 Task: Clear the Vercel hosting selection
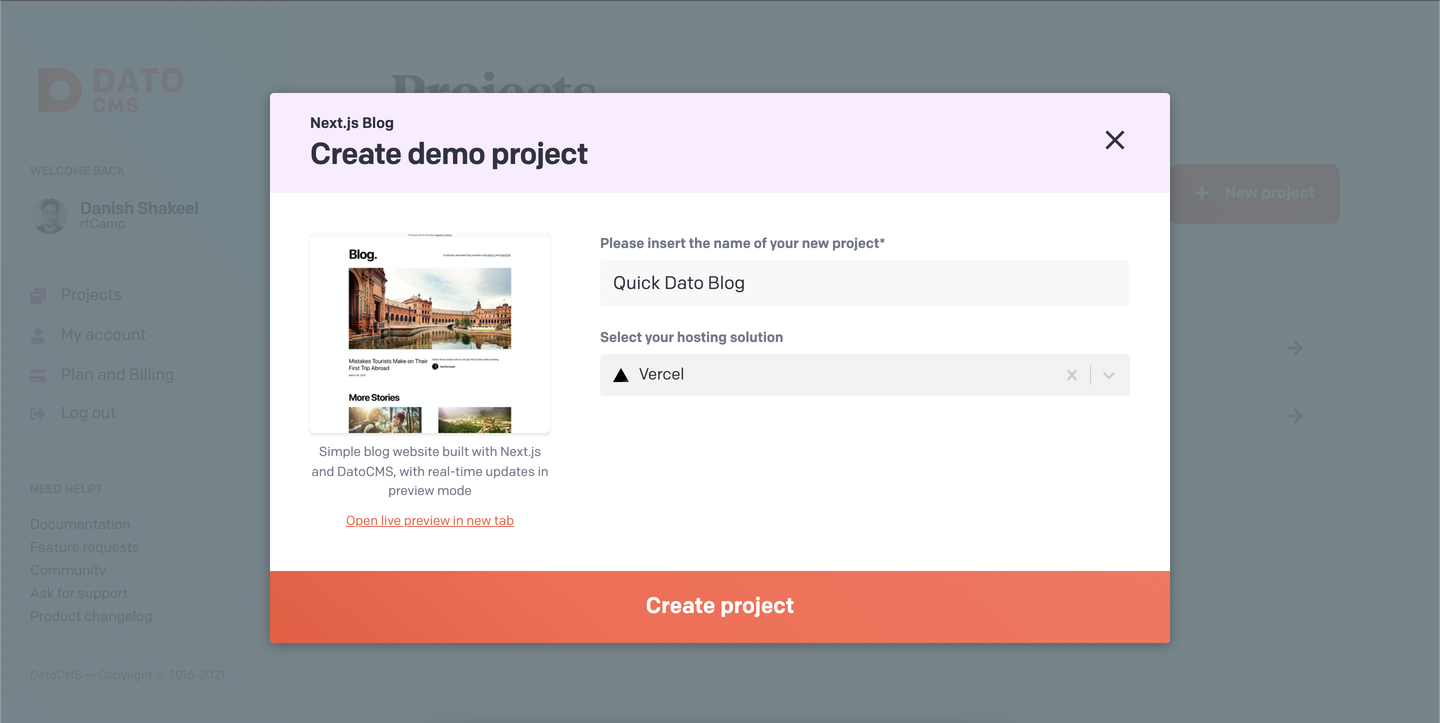click(1072, 375)
